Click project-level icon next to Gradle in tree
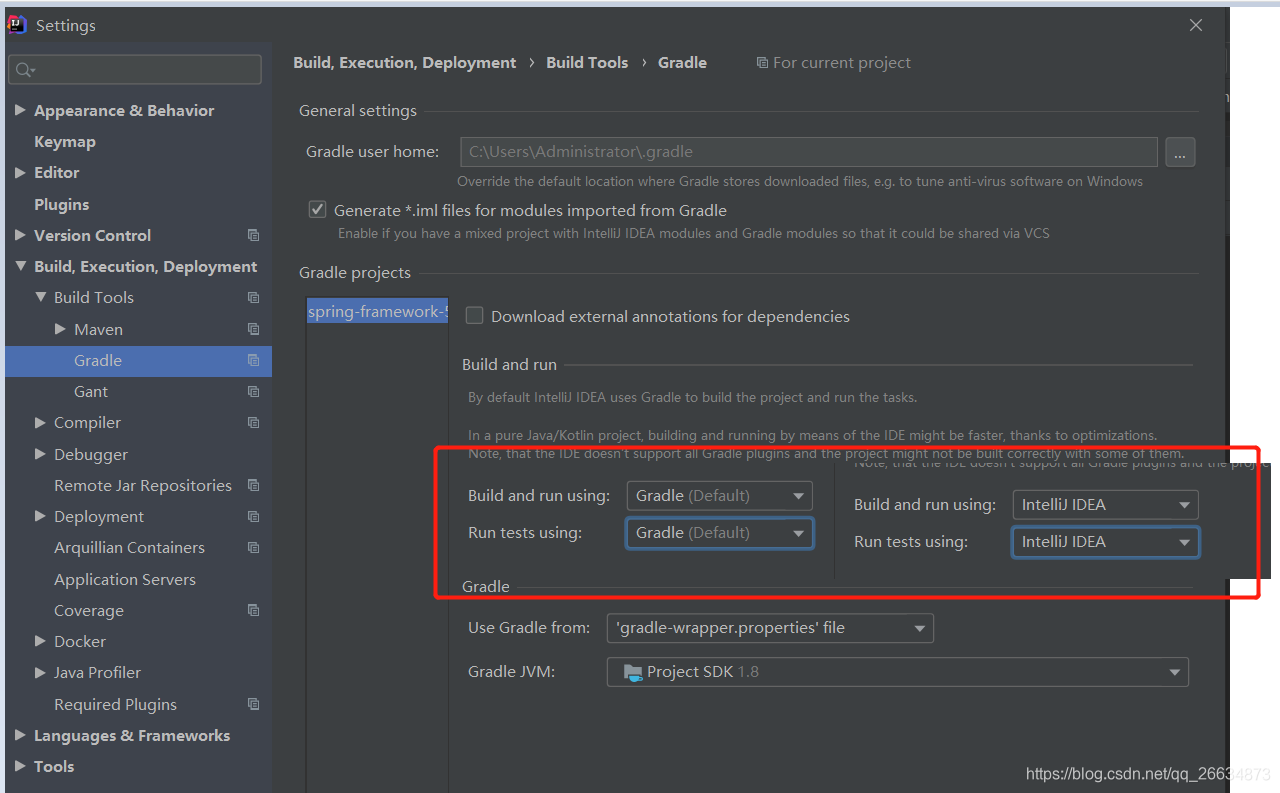The height and width of the screenshot is (793, 1280). click(253, 360)
